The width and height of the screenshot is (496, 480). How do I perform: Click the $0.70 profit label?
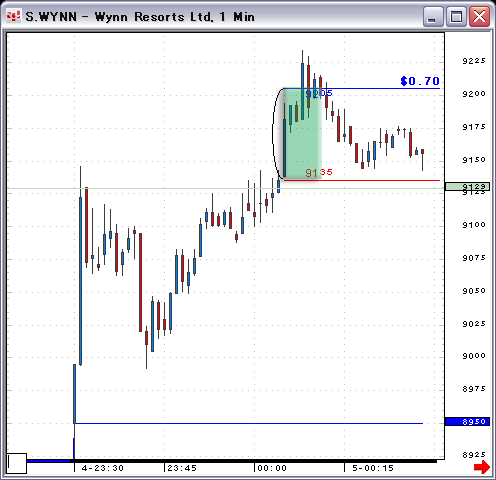click(x=420, y=81)
